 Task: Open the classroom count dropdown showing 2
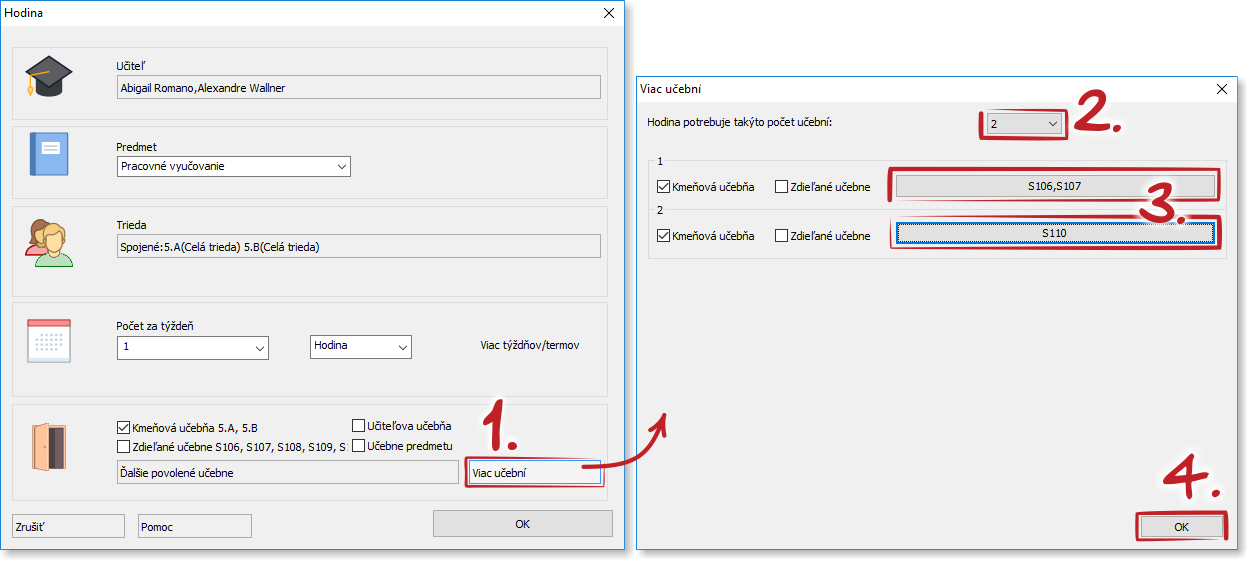[x=1023, y=124]
